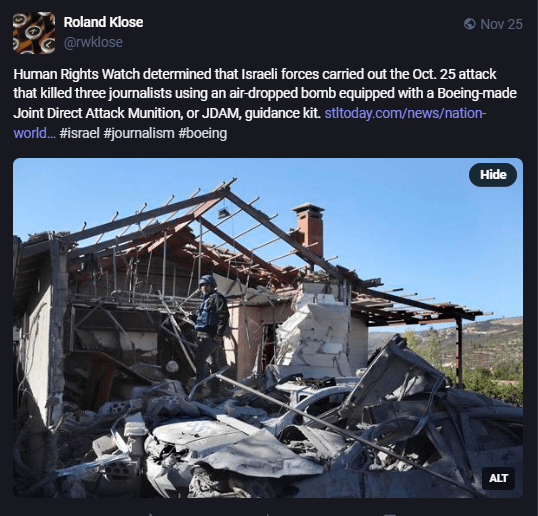The height and width of the screenshot is (516, 538).
Task: Click the partially visible reply arrow icon
Action: click(150, 514)
